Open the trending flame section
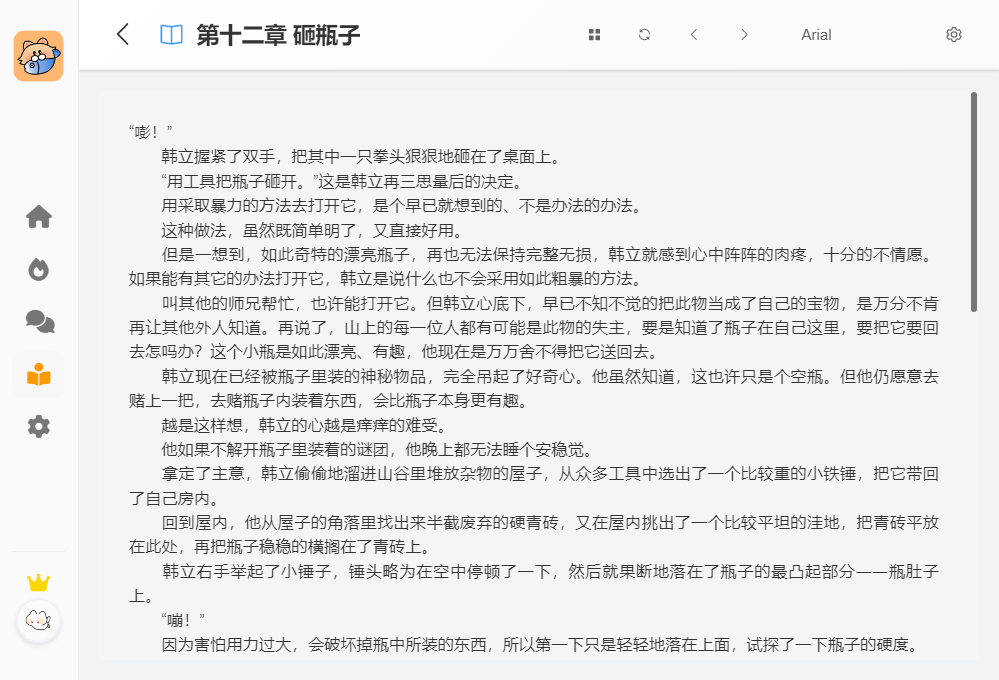This screenshot has width=999, height=680. [39, 269]
